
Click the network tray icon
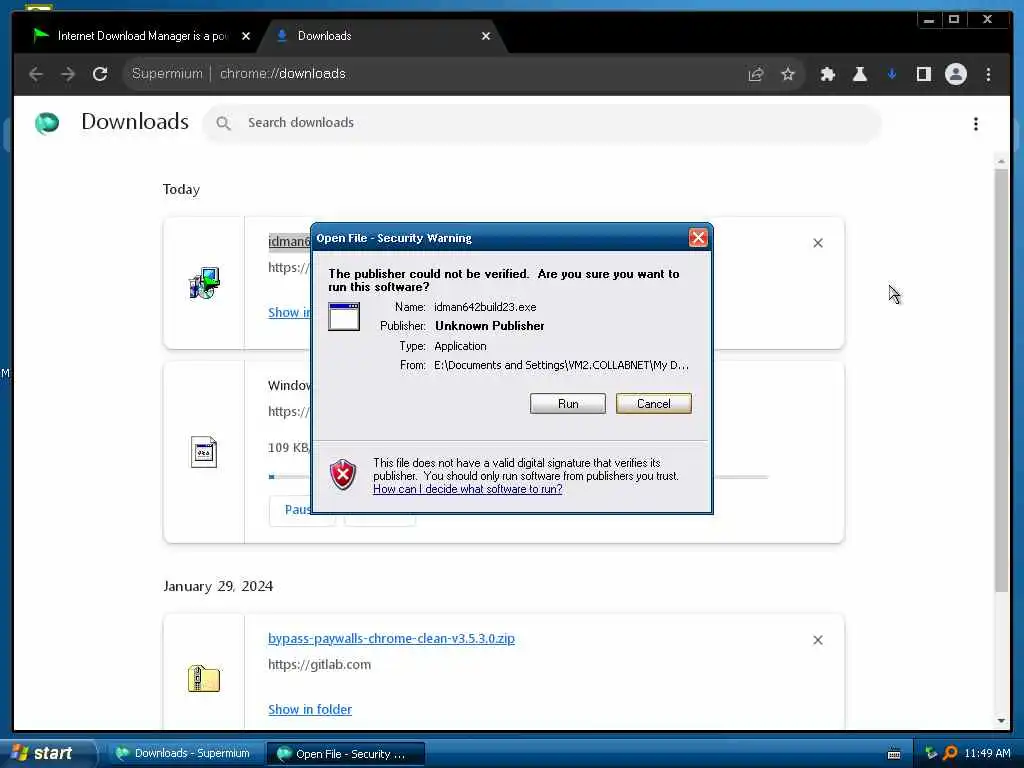point(931,754)
